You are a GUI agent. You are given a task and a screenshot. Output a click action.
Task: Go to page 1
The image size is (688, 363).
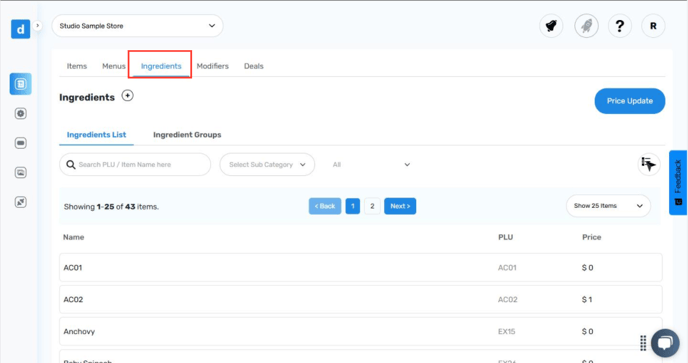point(353,206)
